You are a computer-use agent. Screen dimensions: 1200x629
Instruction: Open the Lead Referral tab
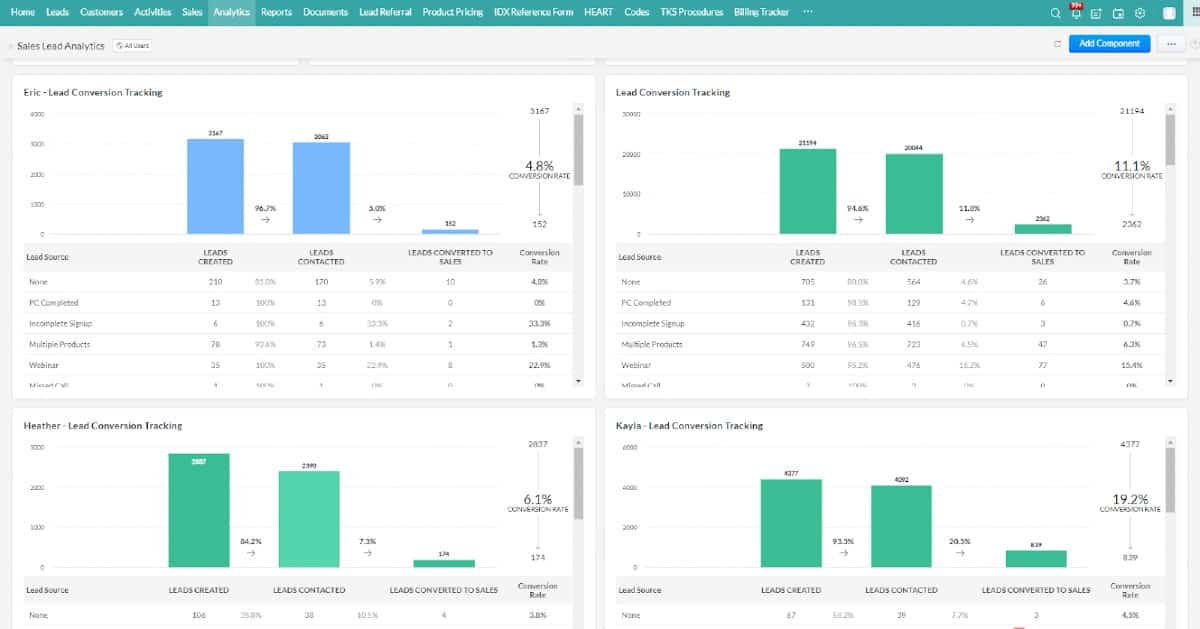point(385,12)
